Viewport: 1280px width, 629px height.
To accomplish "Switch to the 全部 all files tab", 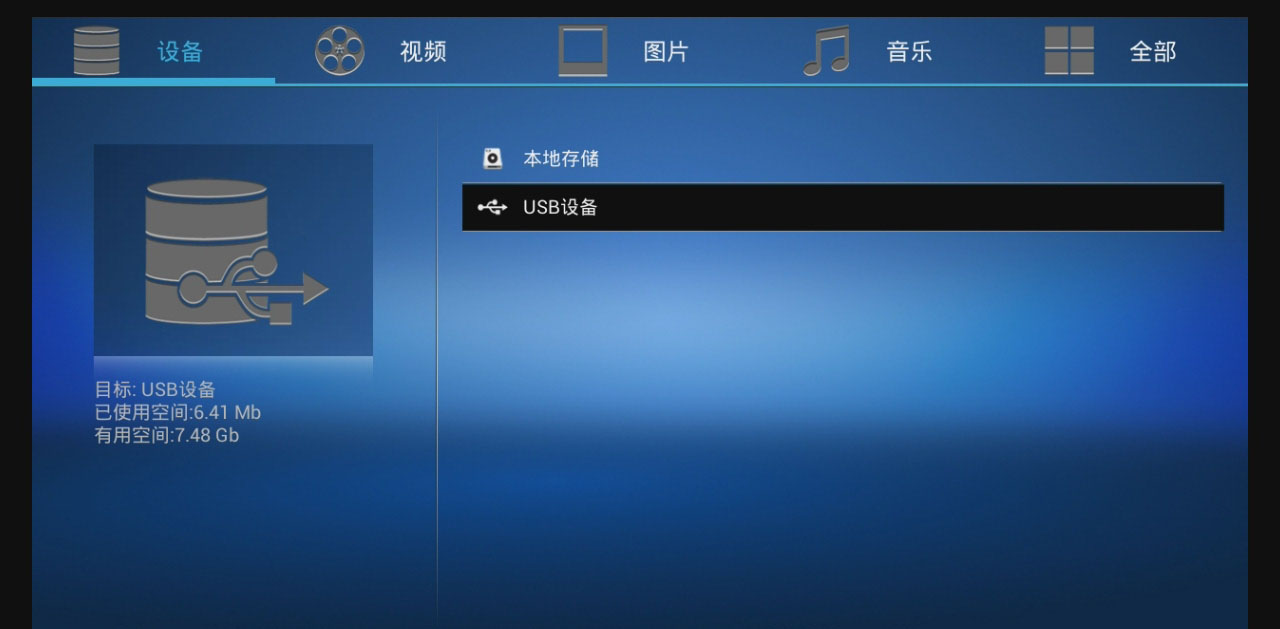I will pyautogui.click(x=1126, y=51).
